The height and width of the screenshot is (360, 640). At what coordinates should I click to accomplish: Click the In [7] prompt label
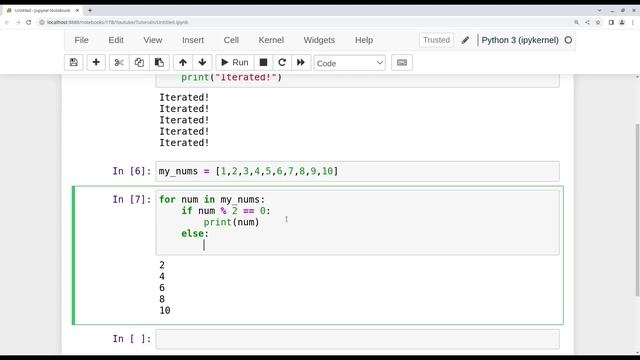[x=132, y=199]
